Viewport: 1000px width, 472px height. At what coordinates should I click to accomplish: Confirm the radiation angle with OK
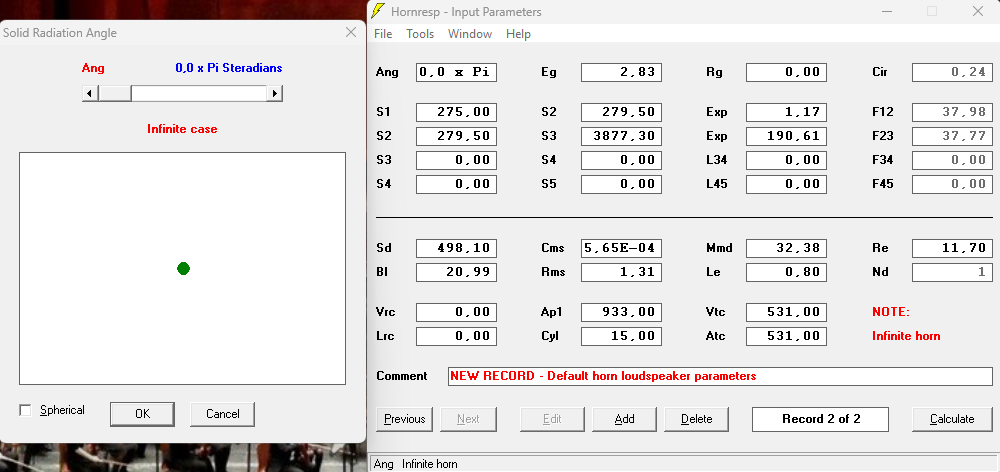pyautogui.click(x=142, y=414)
